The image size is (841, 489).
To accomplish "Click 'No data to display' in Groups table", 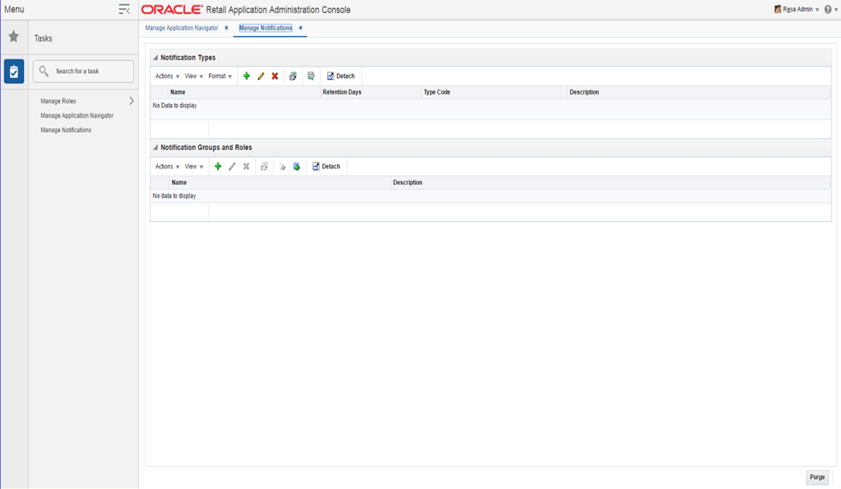I will (x=174, y=196).
